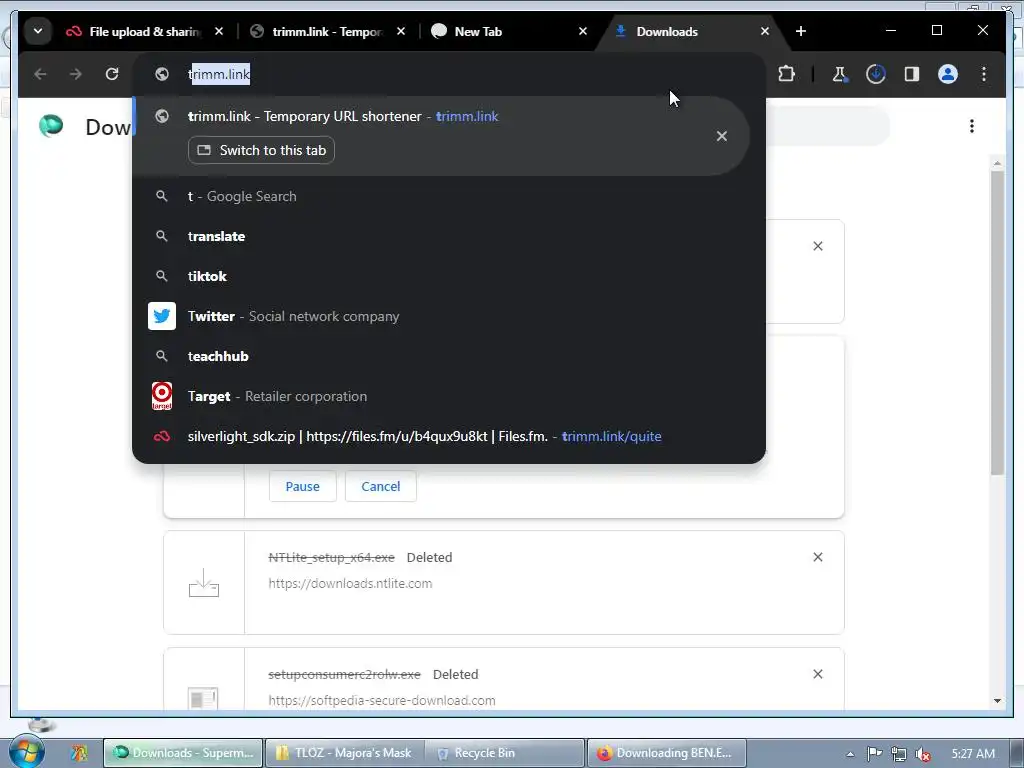The width and height of the screenshot is (1024, 768).
Task: Show hidden system tray icons
Action: click(850, 754)
